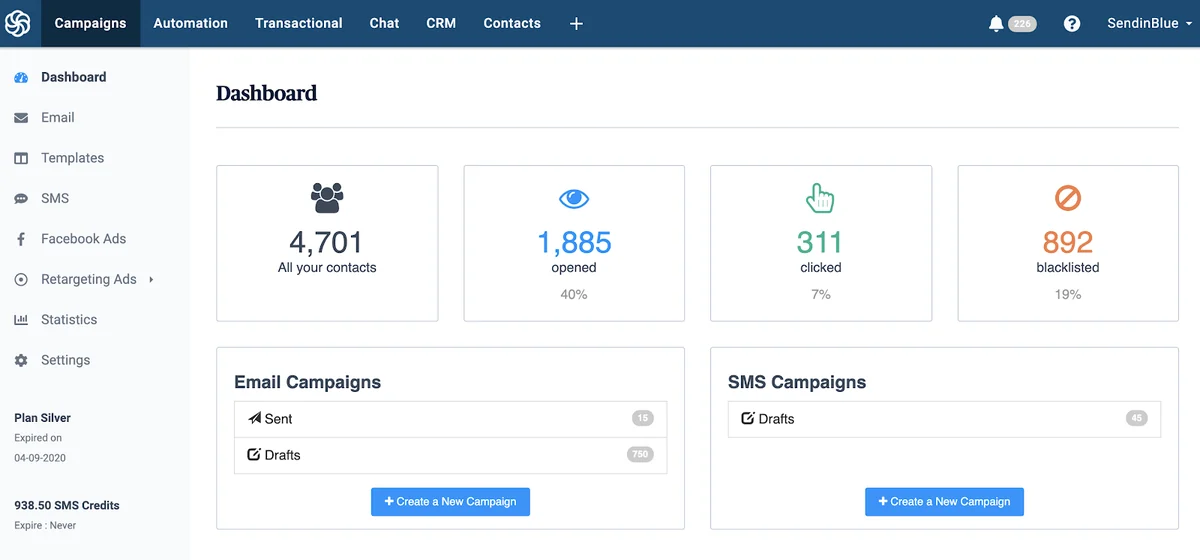Open SMS campaign Drafts row
Viewport: 1200px width, 560px height.
coord(944,419)
